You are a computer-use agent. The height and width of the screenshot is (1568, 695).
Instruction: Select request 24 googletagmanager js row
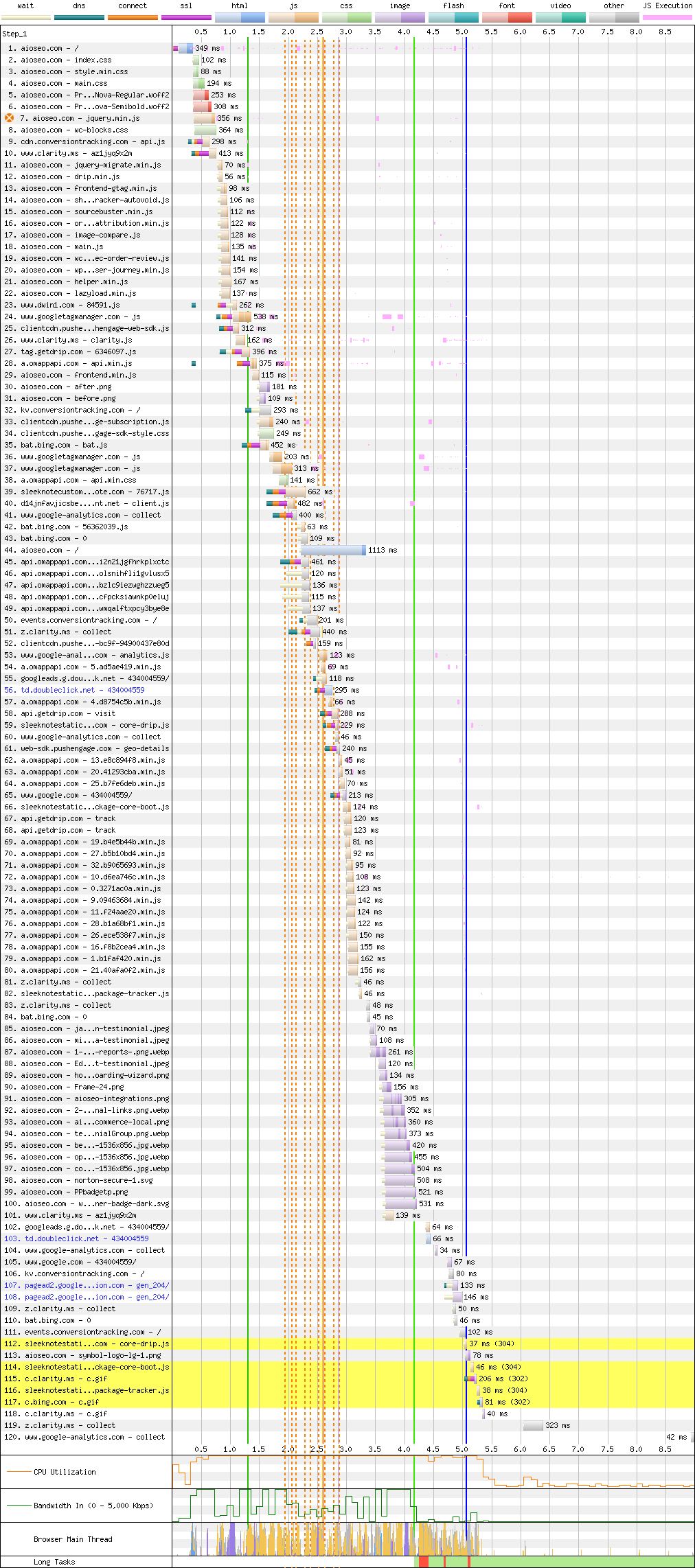coord(80,316)
